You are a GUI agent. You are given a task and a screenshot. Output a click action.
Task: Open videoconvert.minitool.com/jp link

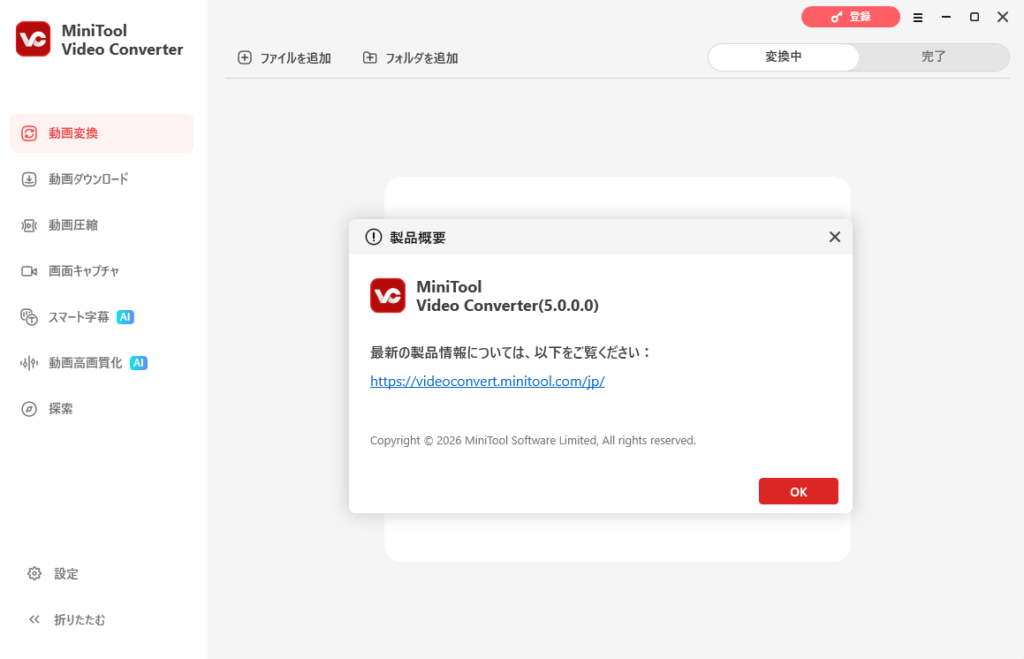pos(487,381)
